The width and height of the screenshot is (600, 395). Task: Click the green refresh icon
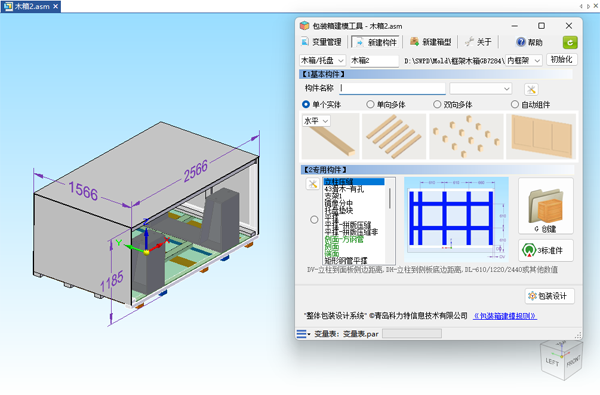tap(570, 42)
